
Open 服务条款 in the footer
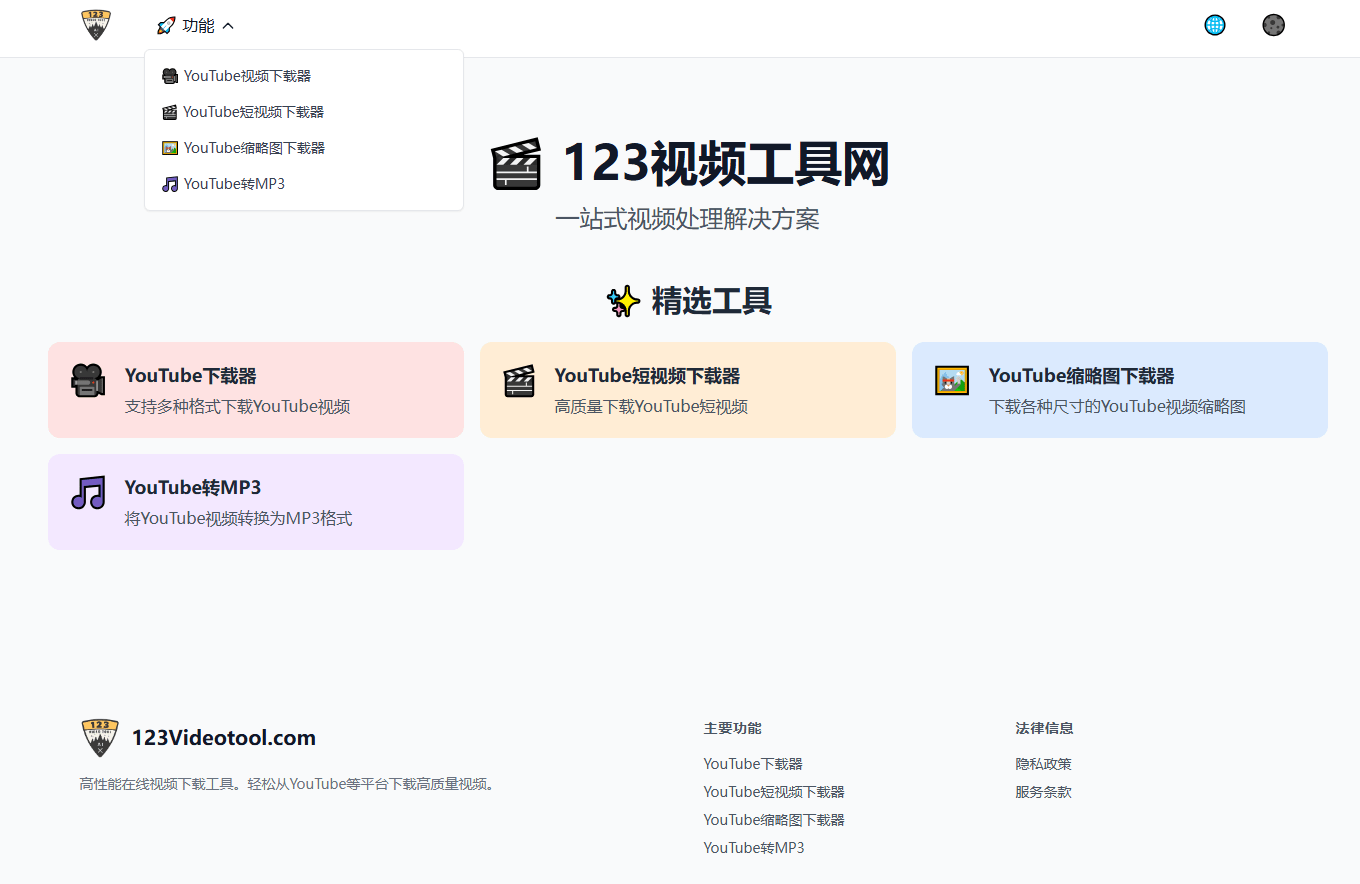1043,791
